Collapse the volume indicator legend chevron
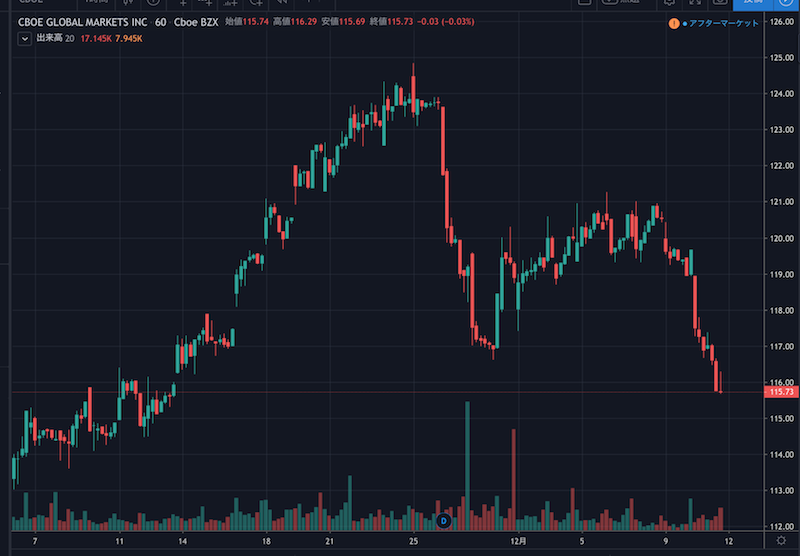This screenshot has height=556, width=800. (x=24, y=39)
